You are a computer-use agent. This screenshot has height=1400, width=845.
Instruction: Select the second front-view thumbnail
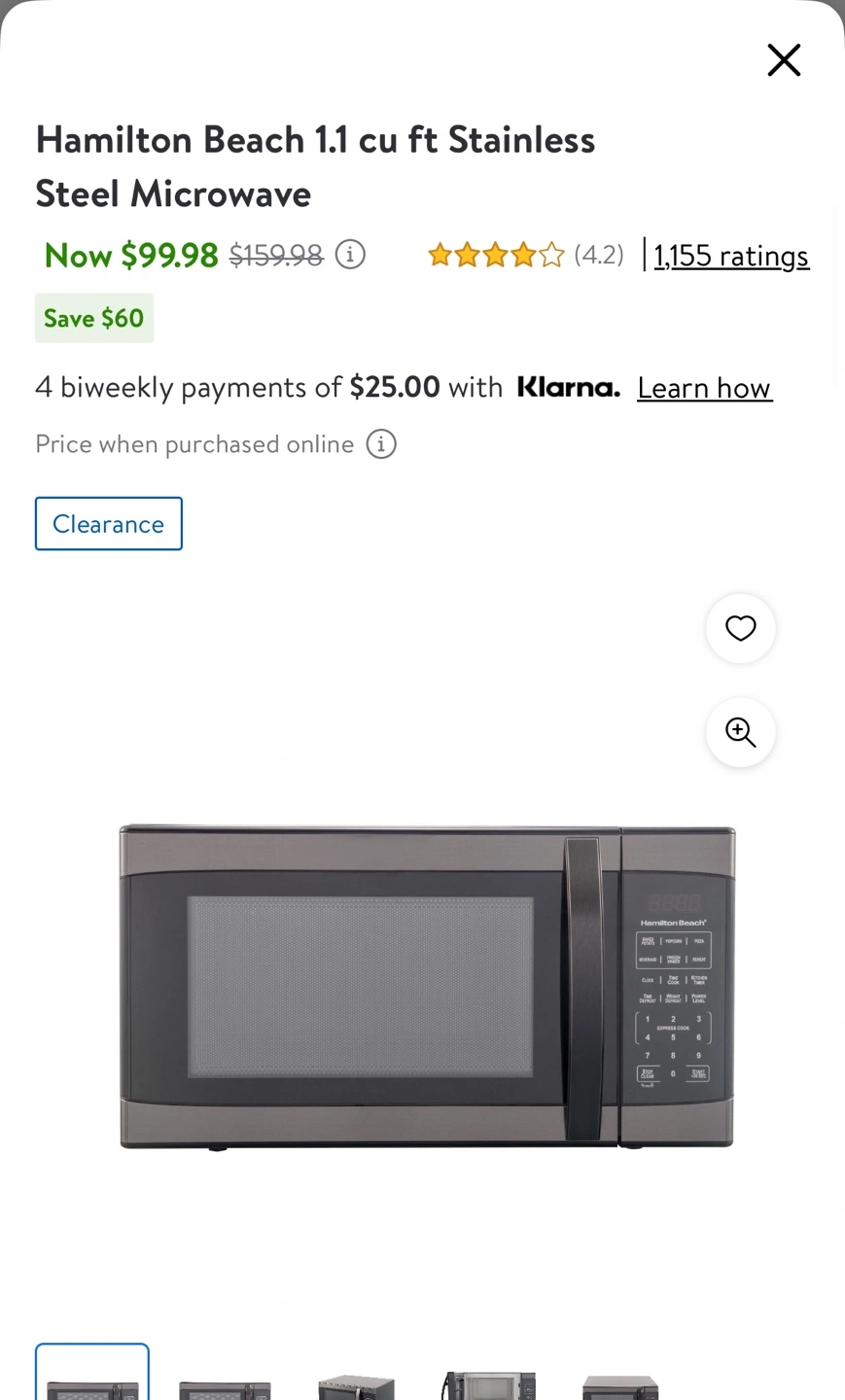coord(225,1386)
